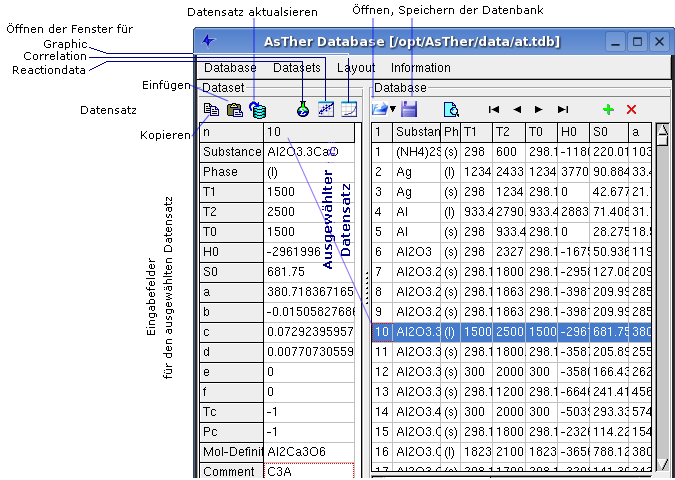Open the graphic window icon

coord(349,109)
